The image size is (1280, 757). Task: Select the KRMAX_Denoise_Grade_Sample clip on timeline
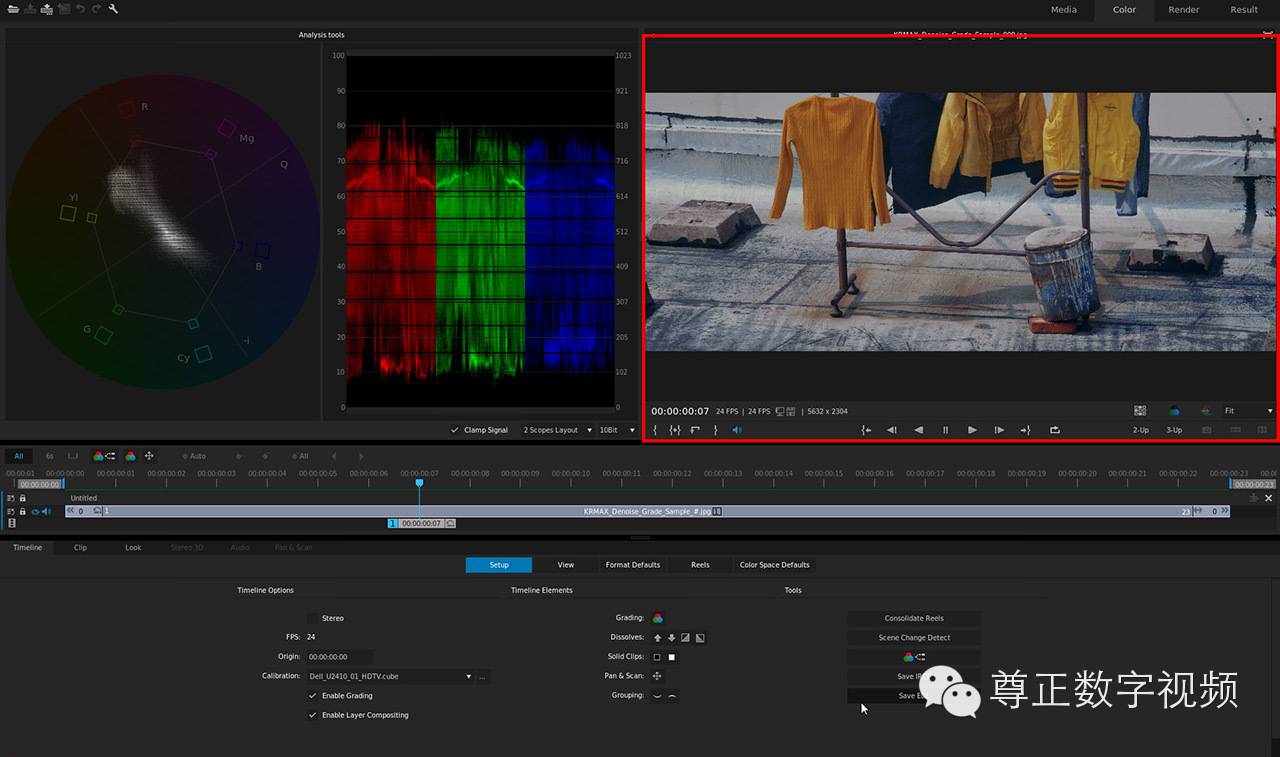(x=647, y=511)
